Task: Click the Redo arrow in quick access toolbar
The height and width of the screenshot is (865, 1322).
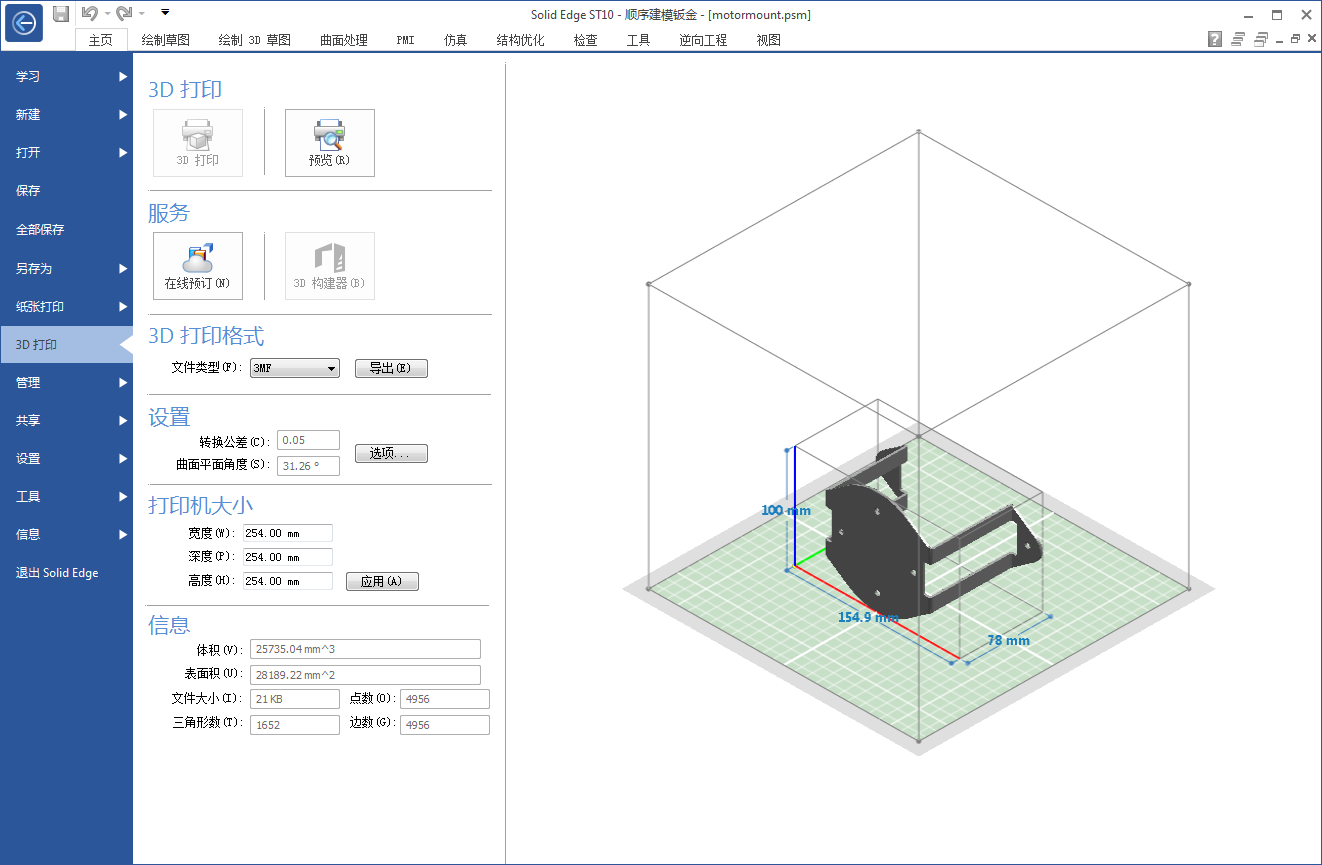Action: pos(123,13)
